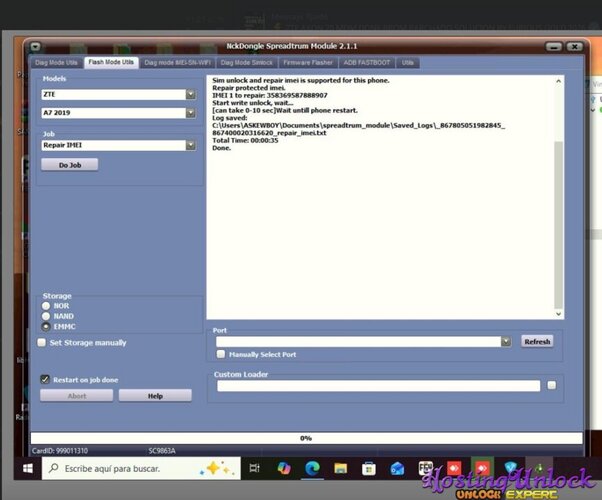602x500 pixels.
Task: Open Microsoft Store from the taskbar
Action: click(369, 468)
